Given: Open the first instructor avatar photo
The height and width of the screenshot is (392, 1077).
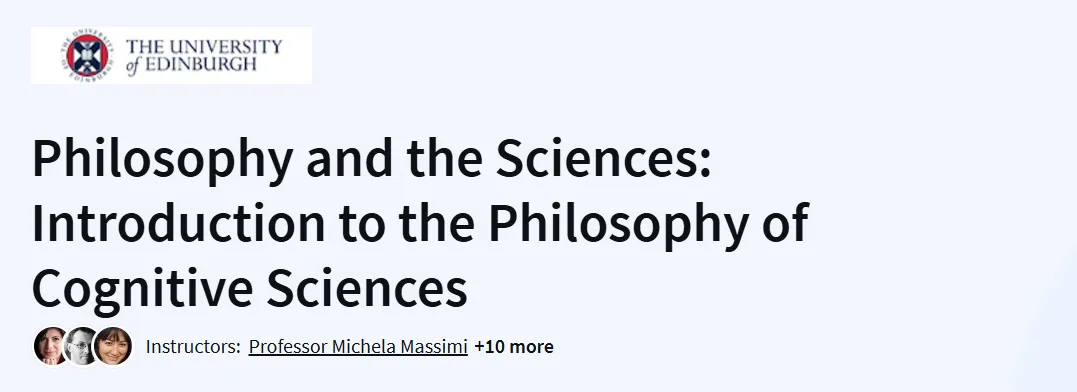Looking at the screenshot, I should pyautogui.click(x=52, y=346).
